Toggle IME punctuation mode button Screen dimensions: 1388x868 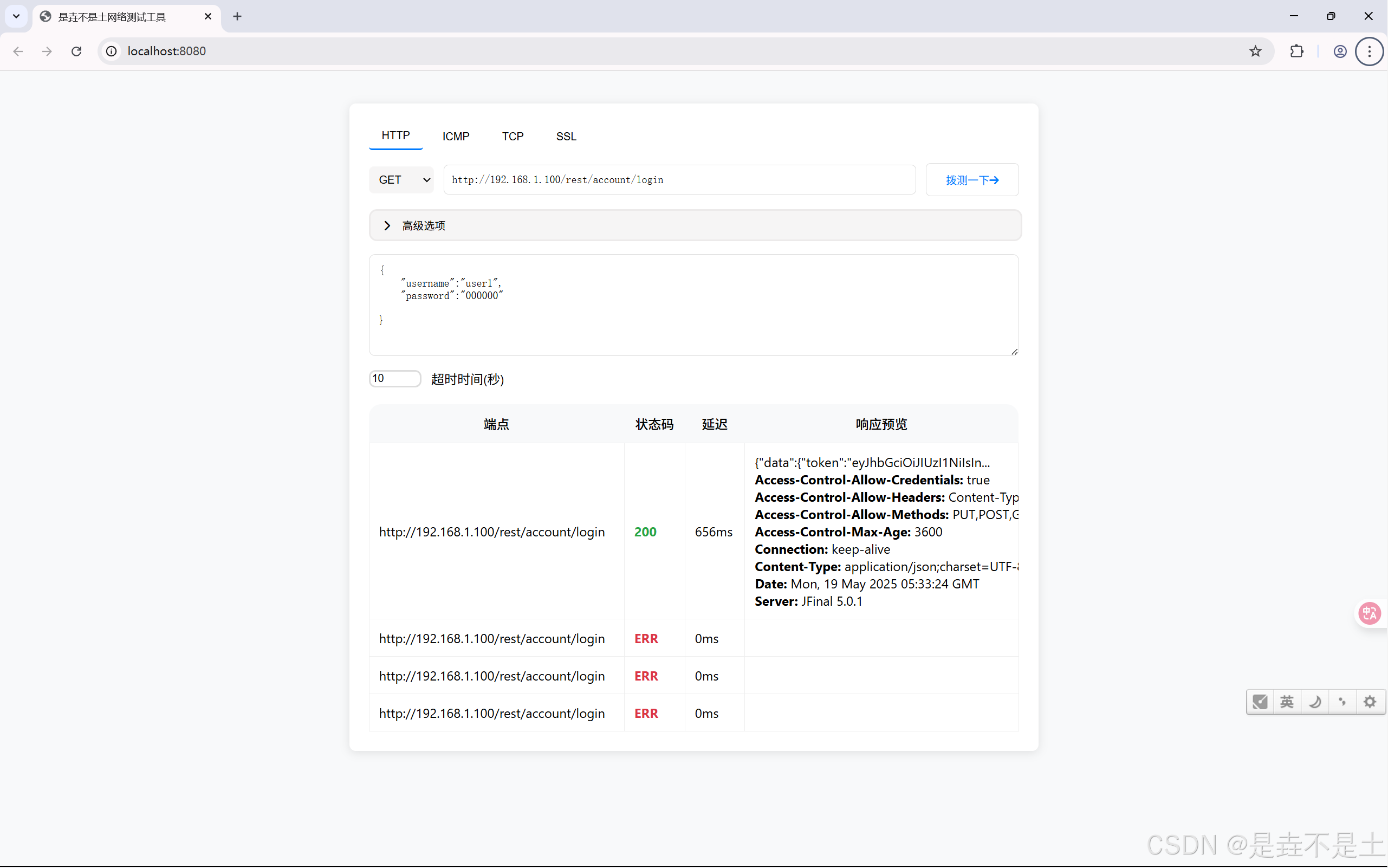coord(1342,702)
